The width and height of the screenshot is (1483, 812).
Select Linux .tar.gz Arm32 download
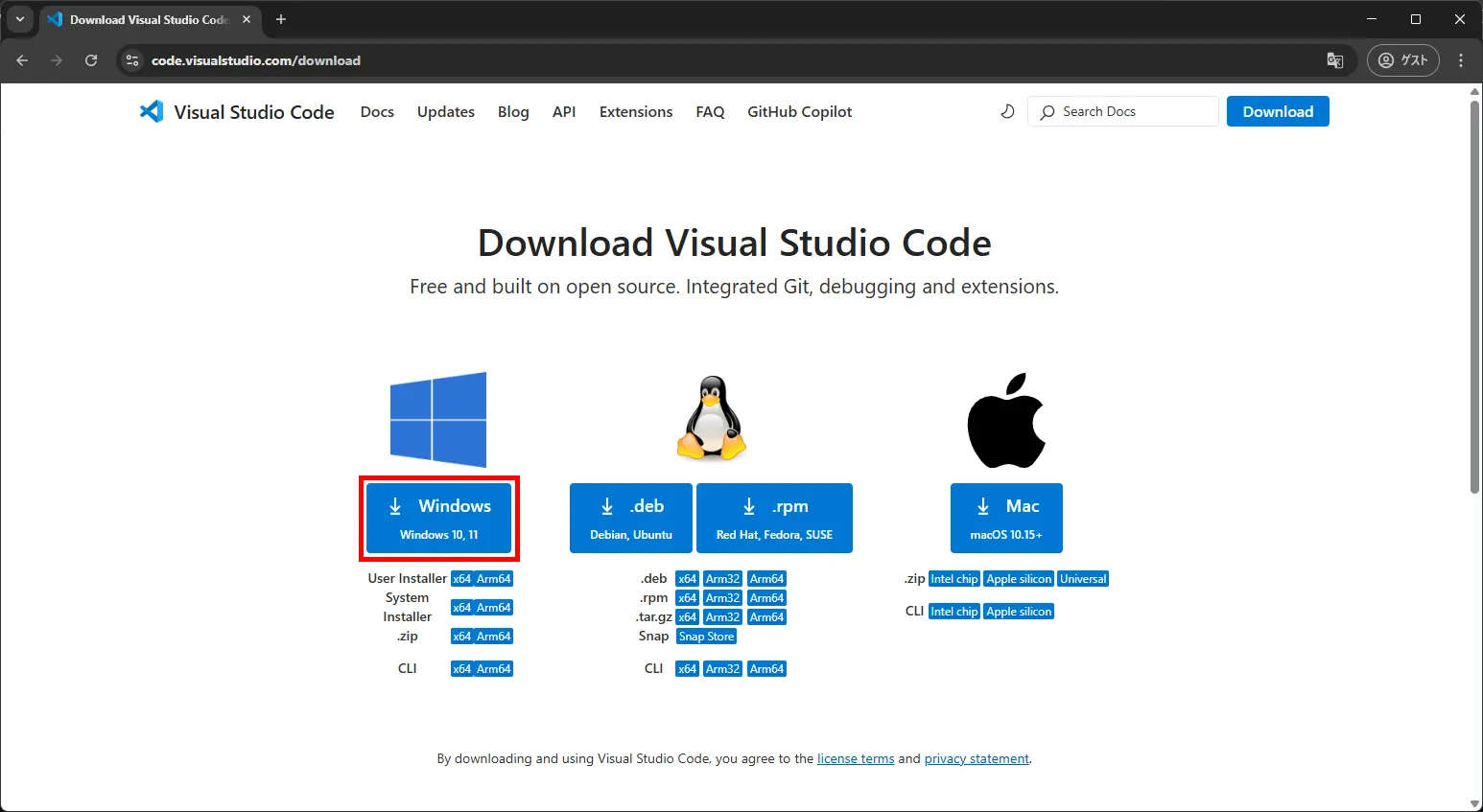tap(722, 617)
